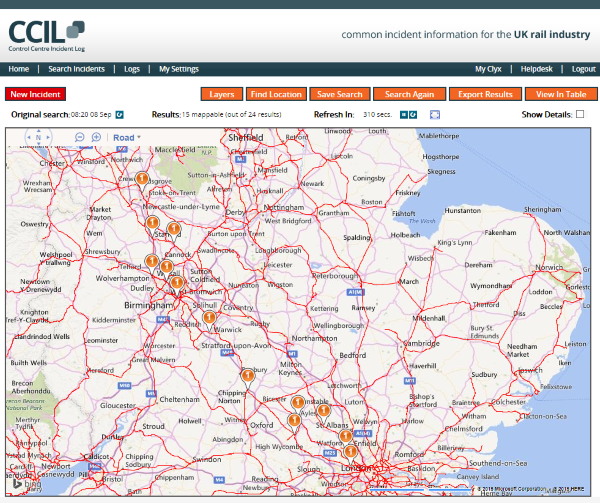
Task: Click the refresh icon beside Original search time
Action: (x=119, y=115)
